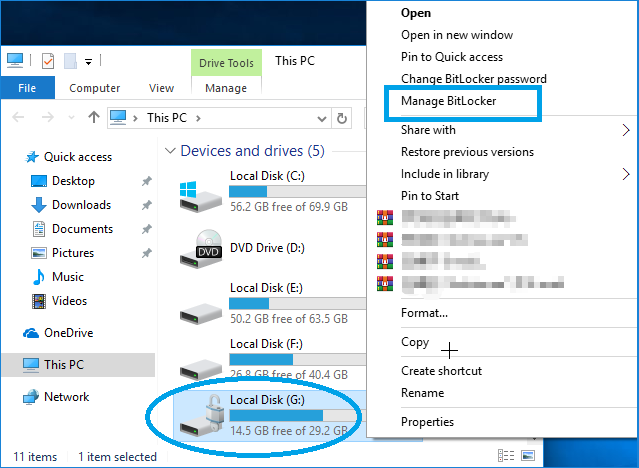The image size is (639, 468).
Task: Choose Rename in the context menu
Action: [x=423, y=393]
